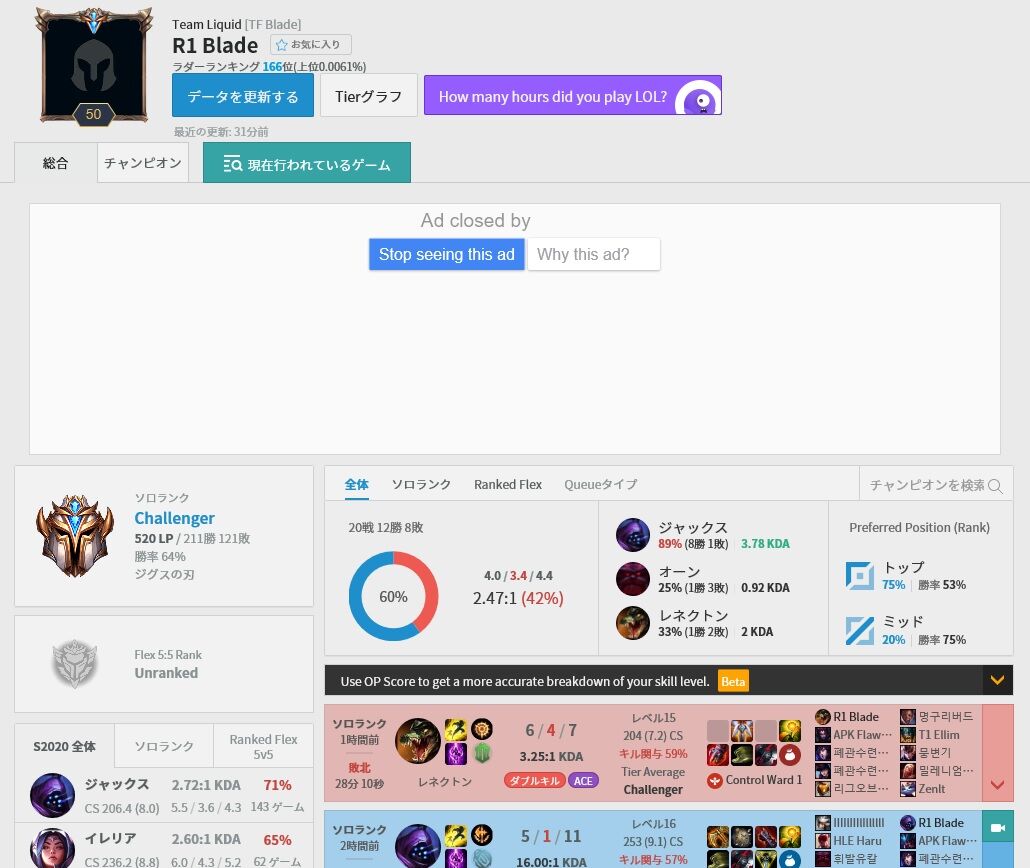Click ラダーランキング 166位 ranking link

pyautogui.click(x=269, y=66)
